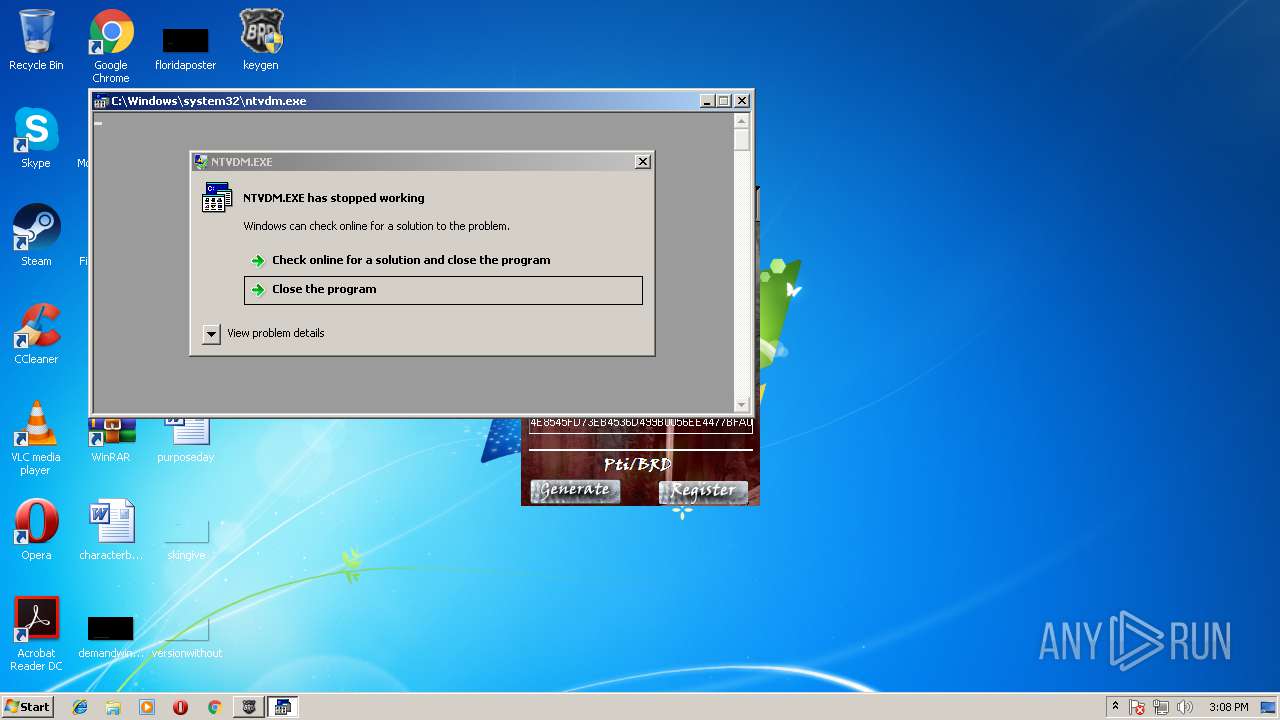1280x720 pixels.
Task: Open Windows Explorer from the taskbar
Action: tap(113, 707)
